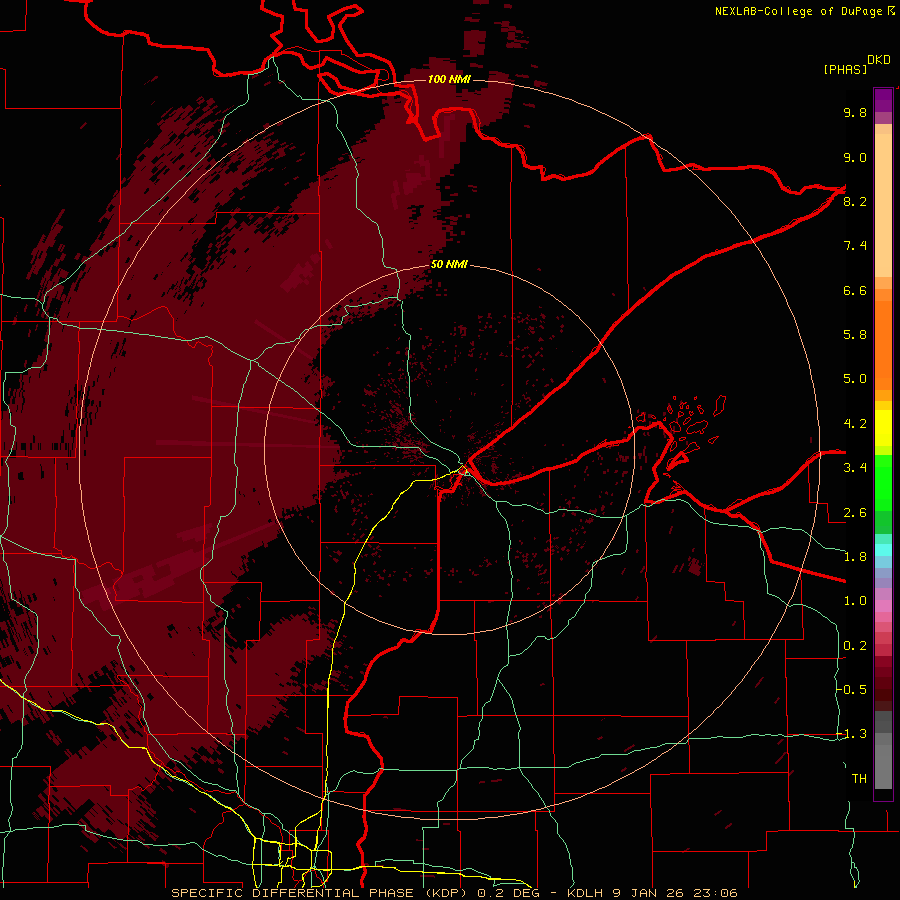The width and height of the screenshot is (900, 900).
Task: Click the cyan band of the color bar
Action: (x=883, y=550)
